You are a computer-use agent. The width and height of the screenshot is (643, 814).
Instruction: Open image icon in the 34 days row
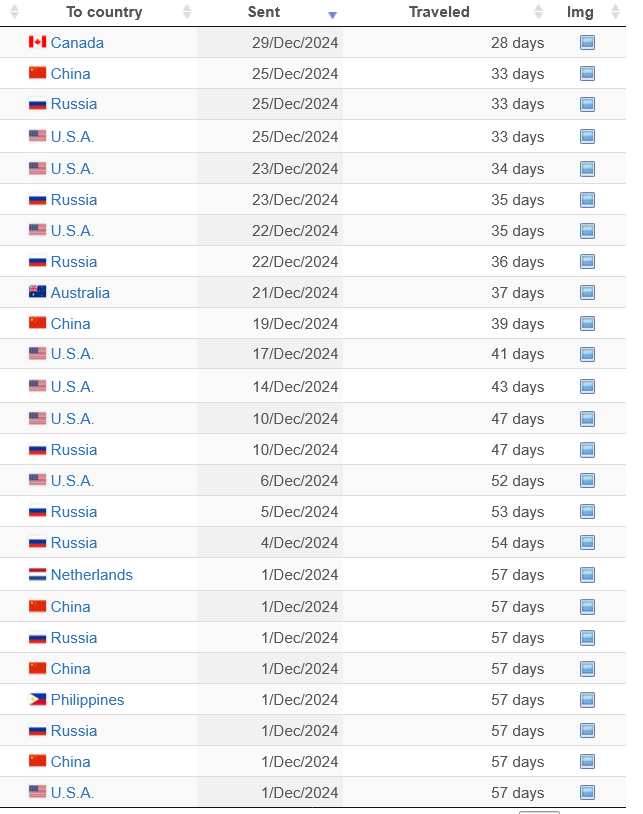point(587,169)
